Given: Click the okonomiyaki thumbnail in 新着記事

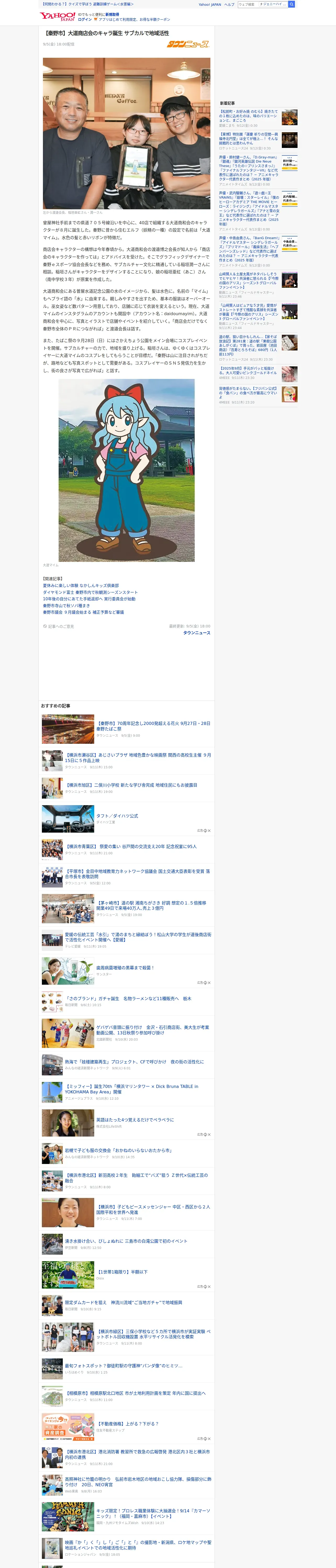Looking at the screenshot, I should click(290, 118).
